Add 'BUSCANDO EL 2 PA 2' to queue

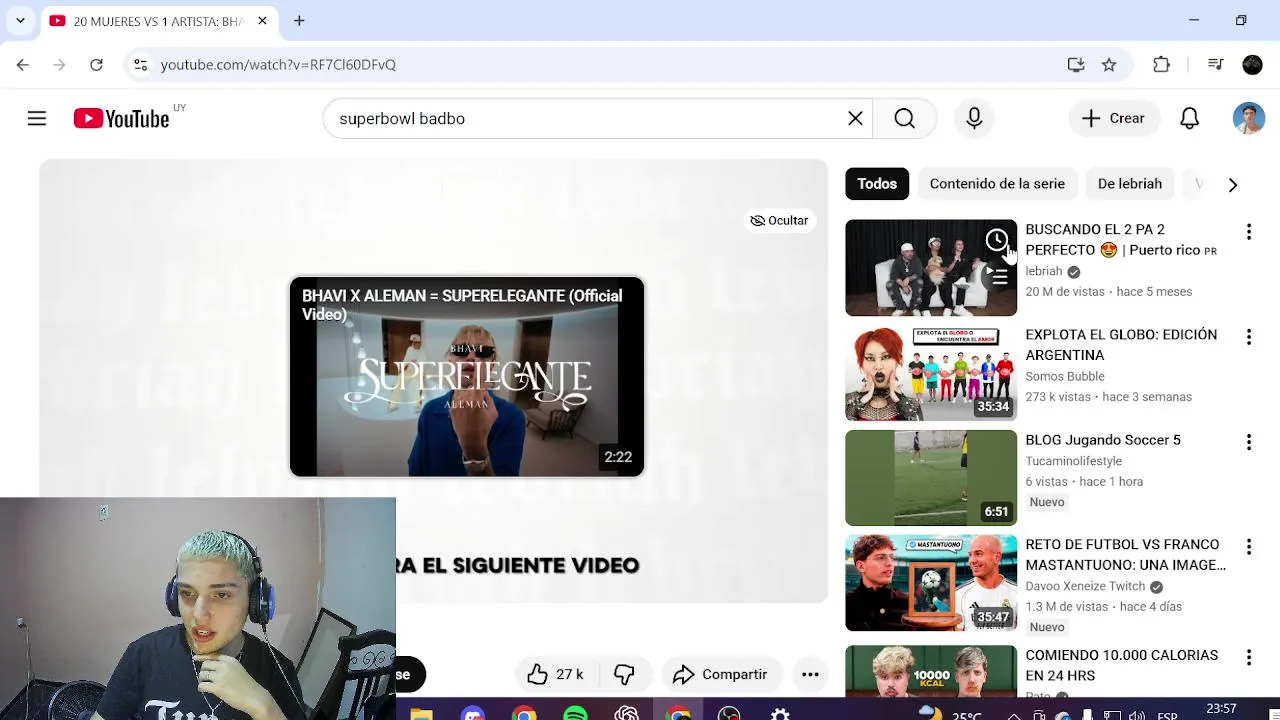click(x=997, y=277)
